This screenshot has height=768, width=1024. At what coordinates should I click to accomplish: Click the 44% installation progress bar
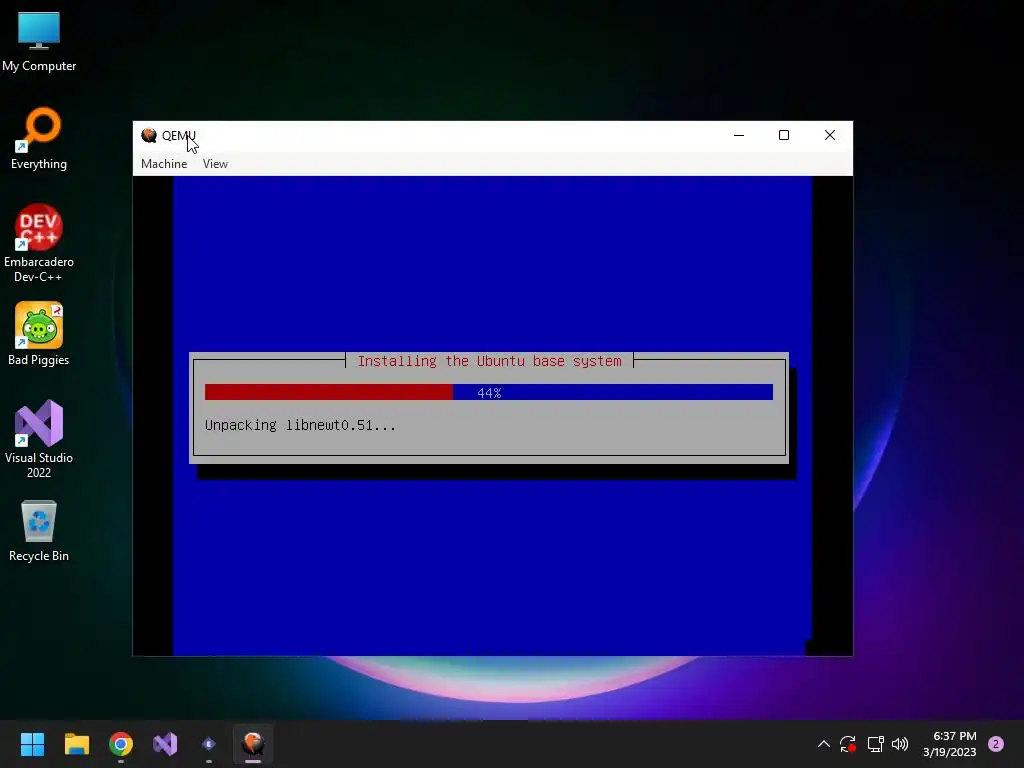point(488,392)
